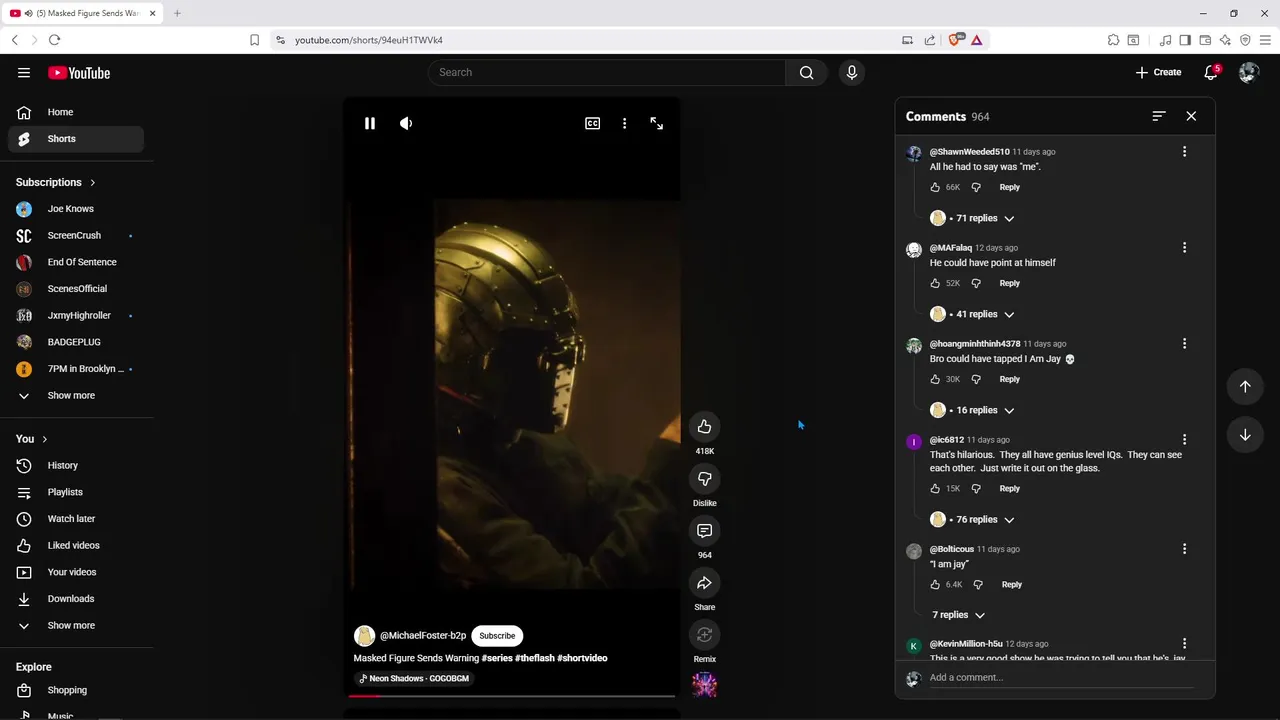
Task: Subscribe to @MichaelFoster-b2p
Action: click(497, 636)
